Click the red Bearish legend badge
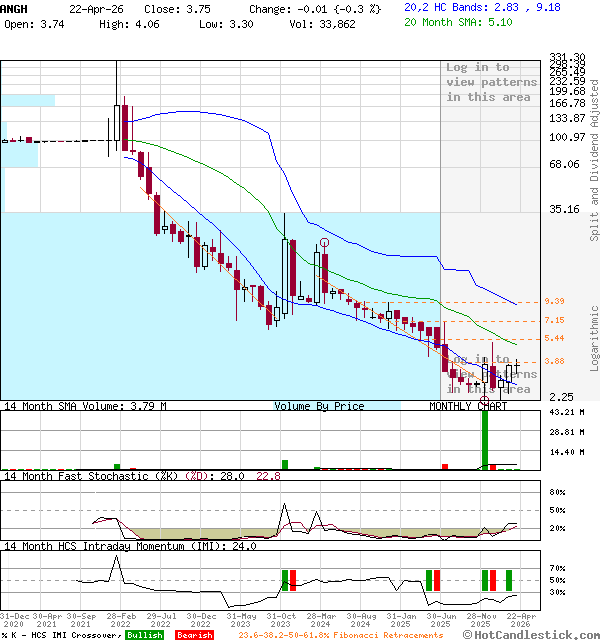 click(x=193, y=635)
